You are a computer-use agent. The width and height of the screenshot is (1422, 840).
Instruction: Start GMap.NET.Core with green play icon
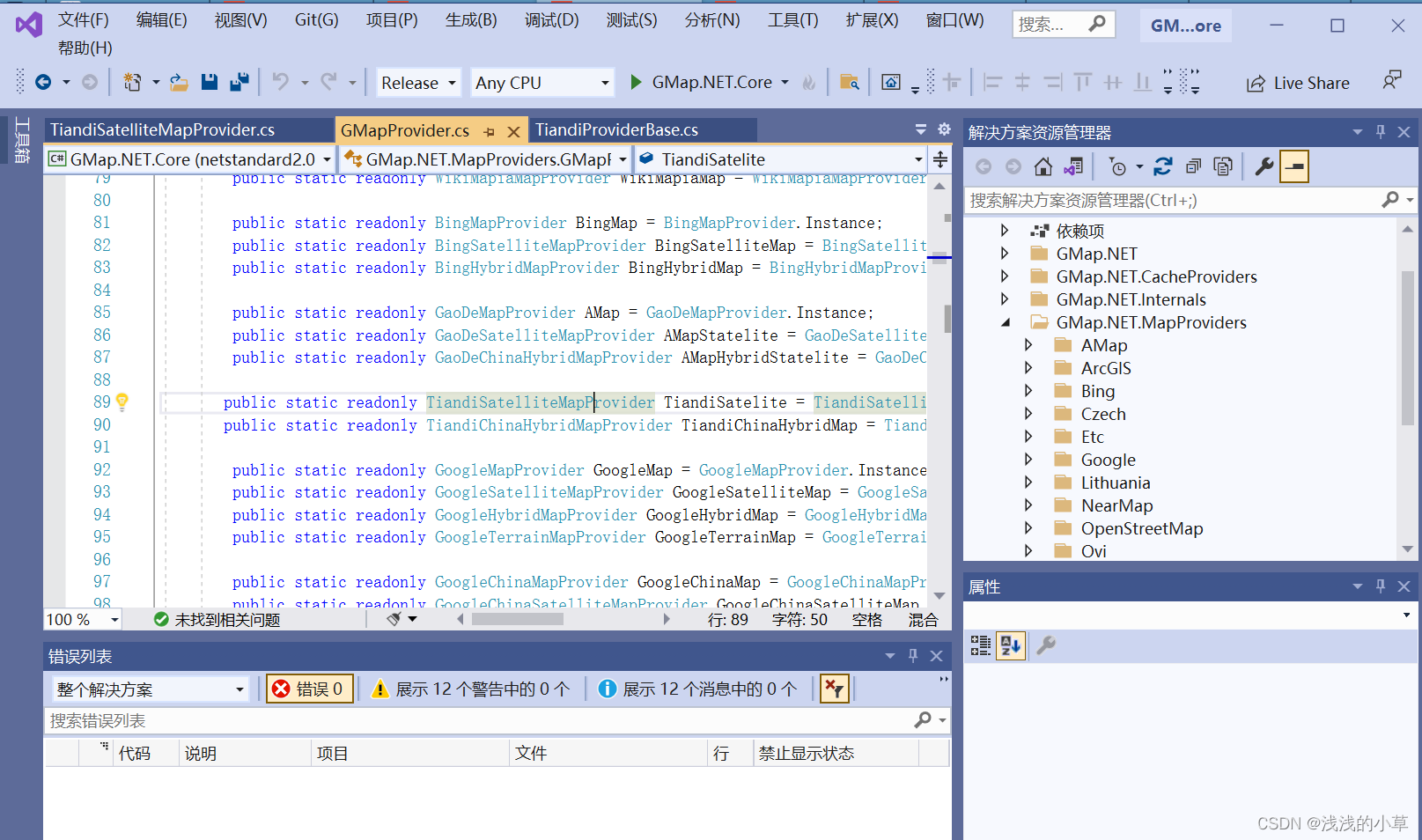pyautogui.click(x=635, y=82)
